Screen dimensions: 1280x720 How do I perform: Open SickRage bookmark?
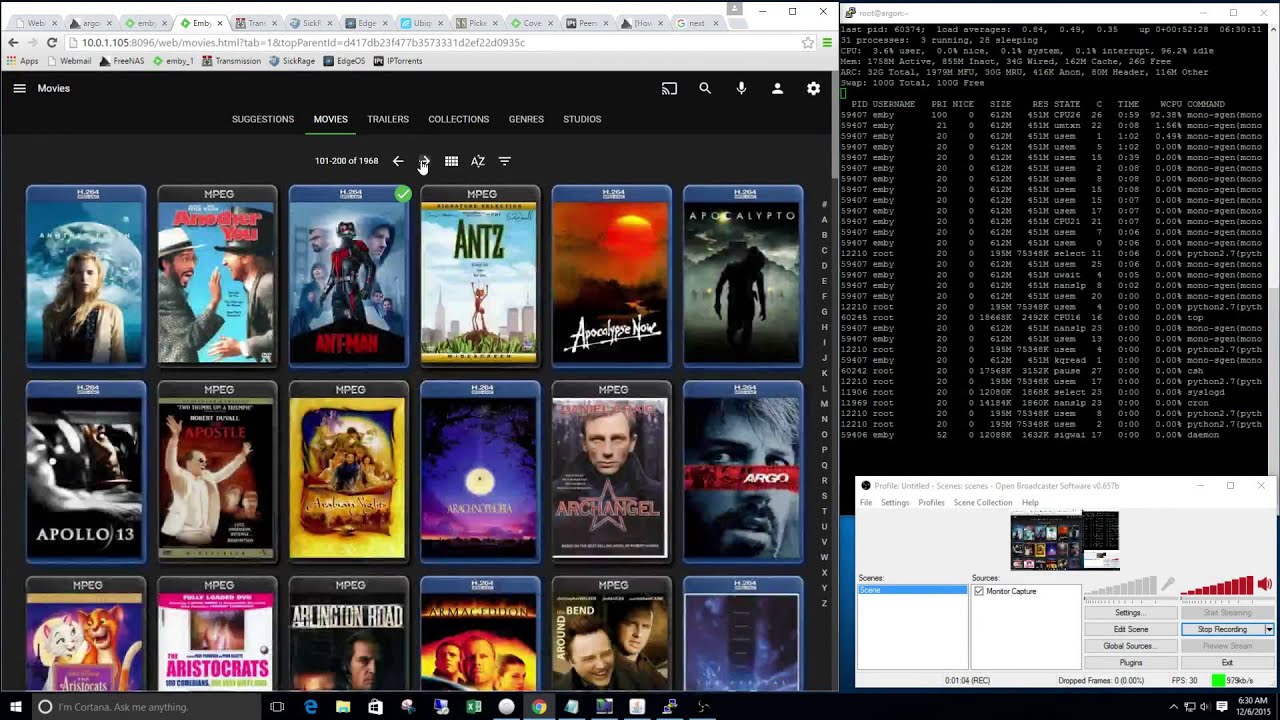(x=292, y=61)
